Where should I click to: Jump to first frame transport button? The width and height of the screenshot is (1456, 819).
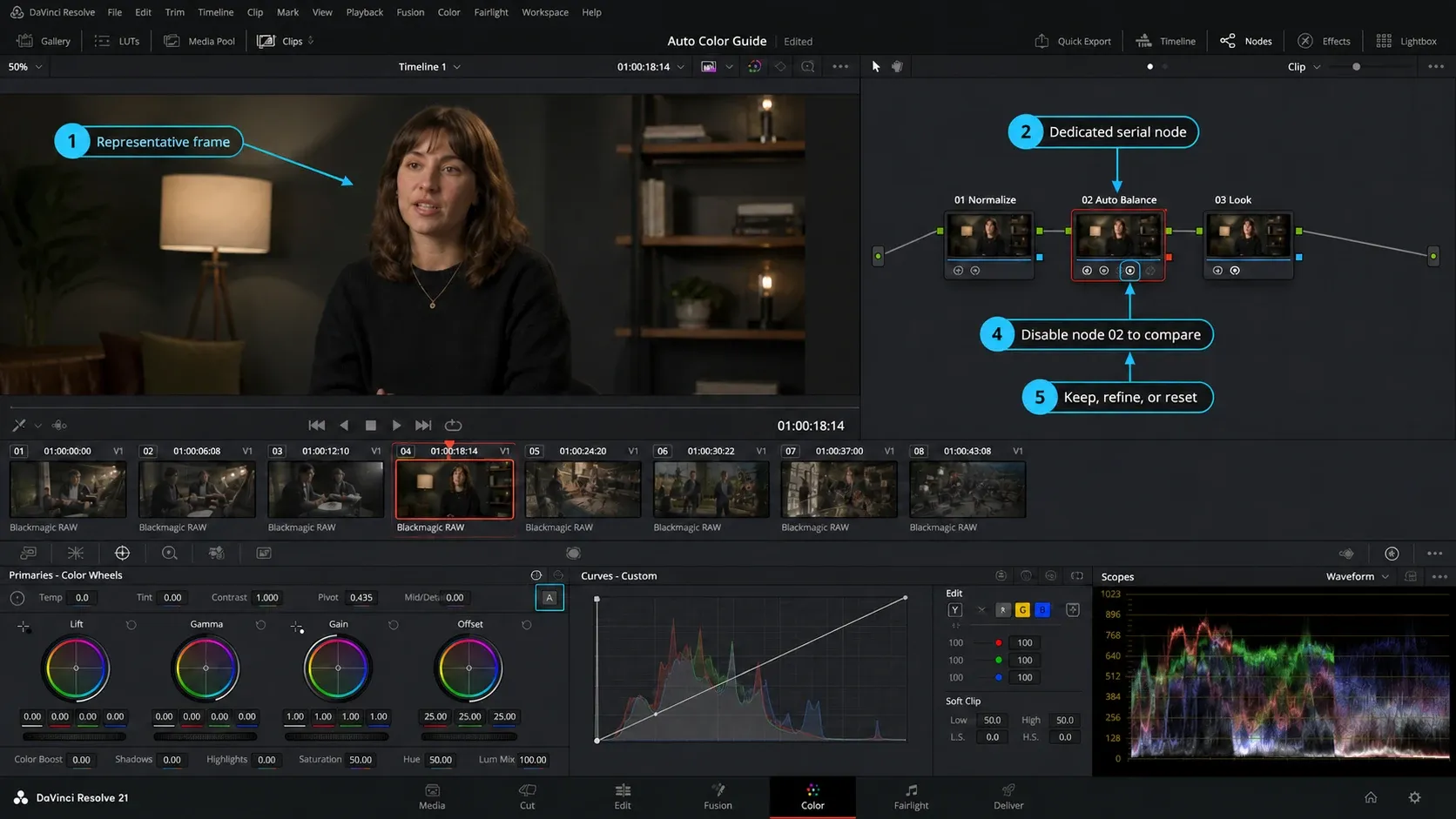(x=317, y=425)
